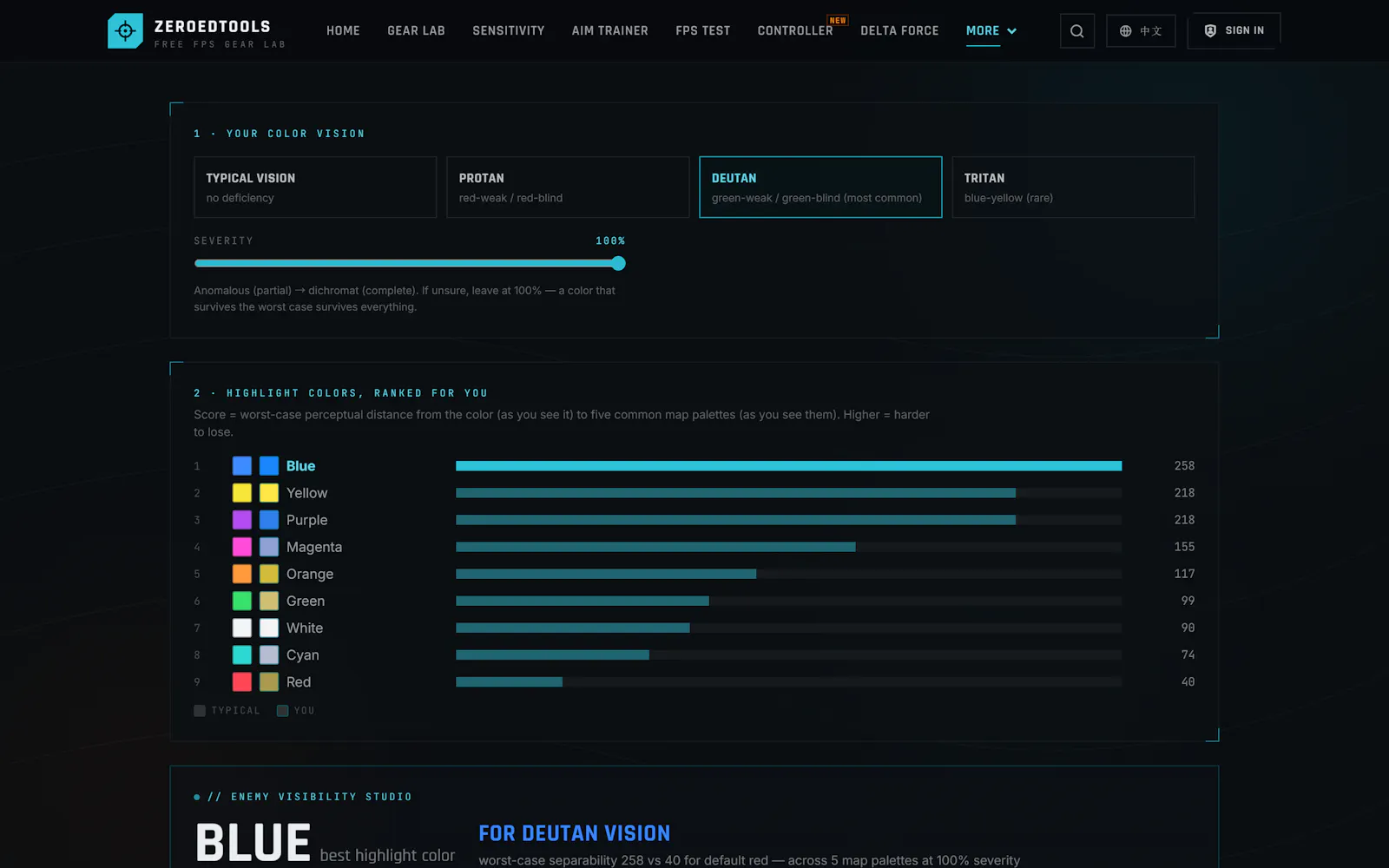The image size is (1389, 868).
Task: Go to the Home nav item
Action: (343, 30)
